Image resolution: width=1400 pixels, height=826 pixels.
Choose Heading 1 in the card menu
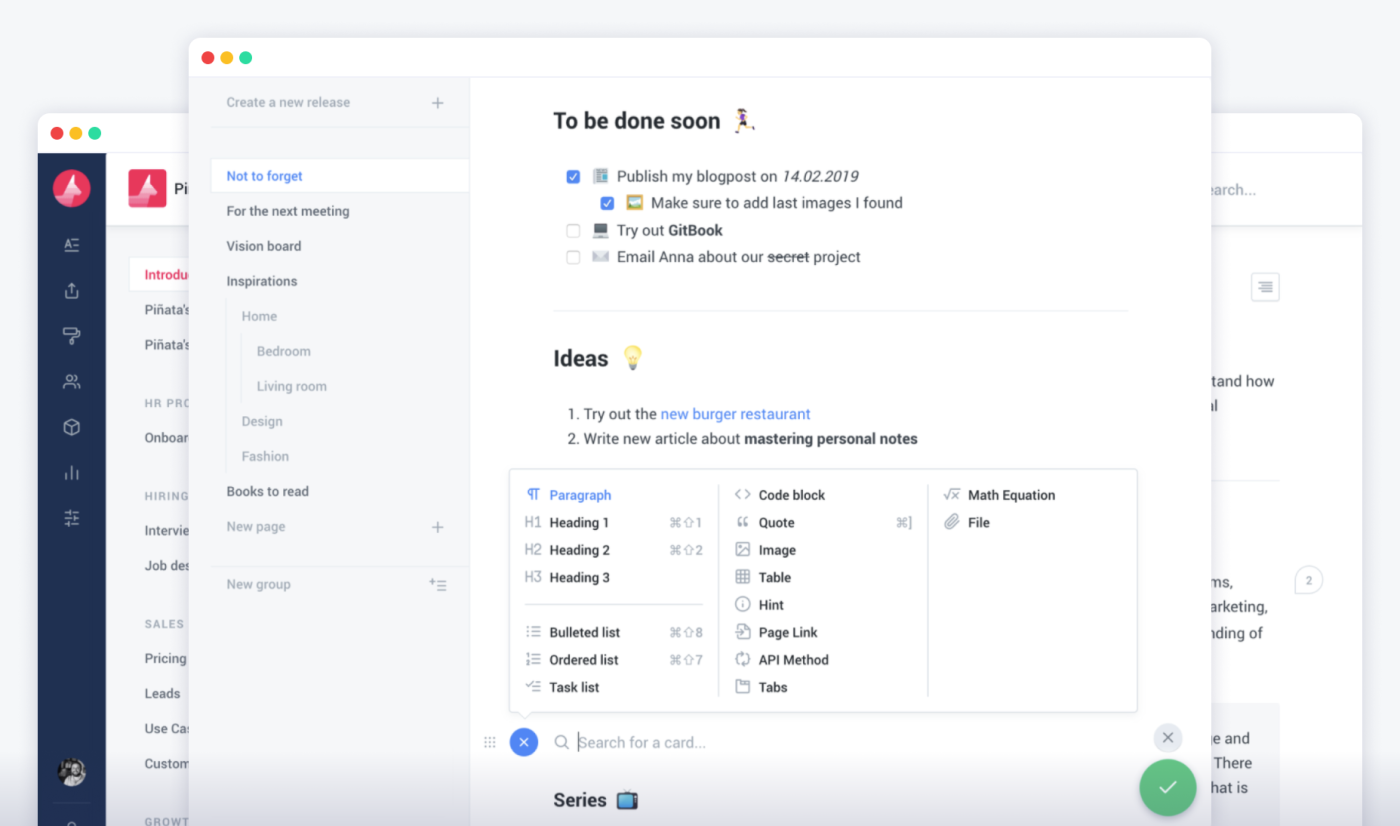point(578,523)
